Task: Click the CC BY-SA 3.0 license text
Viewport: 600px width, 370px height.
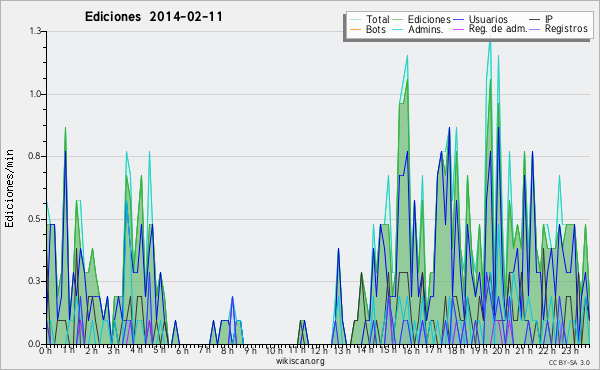Action: 569,362
